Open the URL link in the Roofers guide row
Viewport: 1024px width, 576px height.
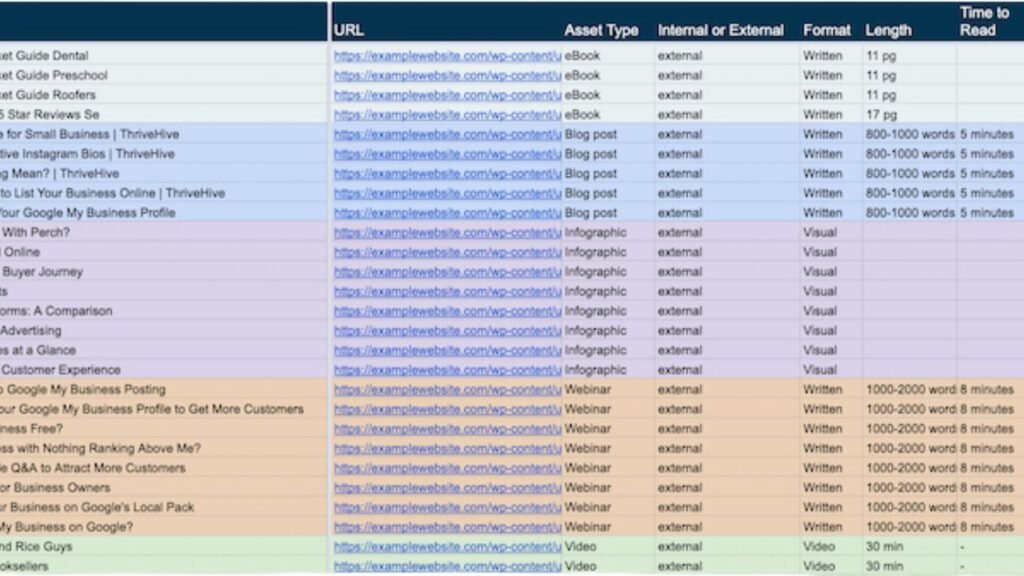pos(447,95)
